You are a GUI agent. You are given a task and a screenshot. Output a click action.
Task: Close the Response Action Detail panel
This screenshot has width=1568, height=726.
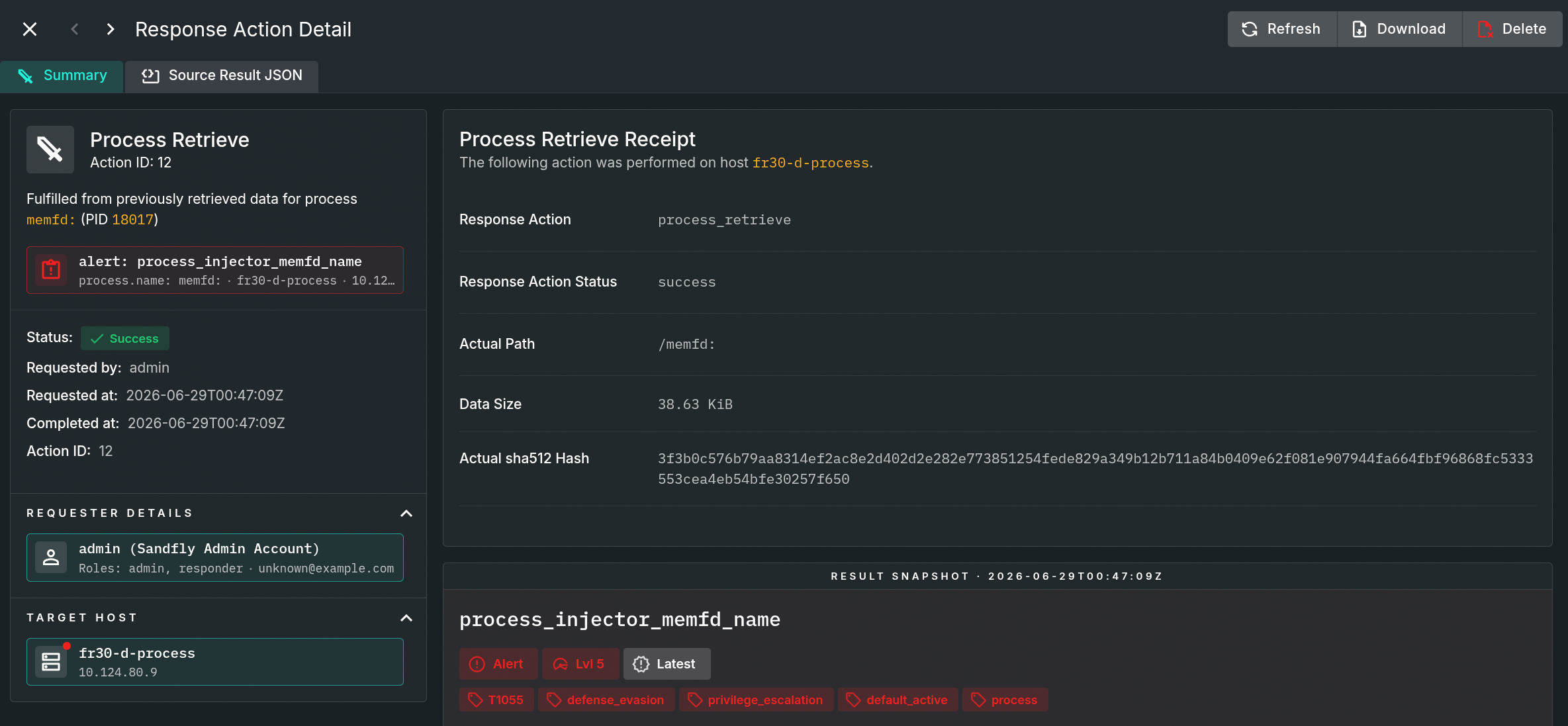30,29
